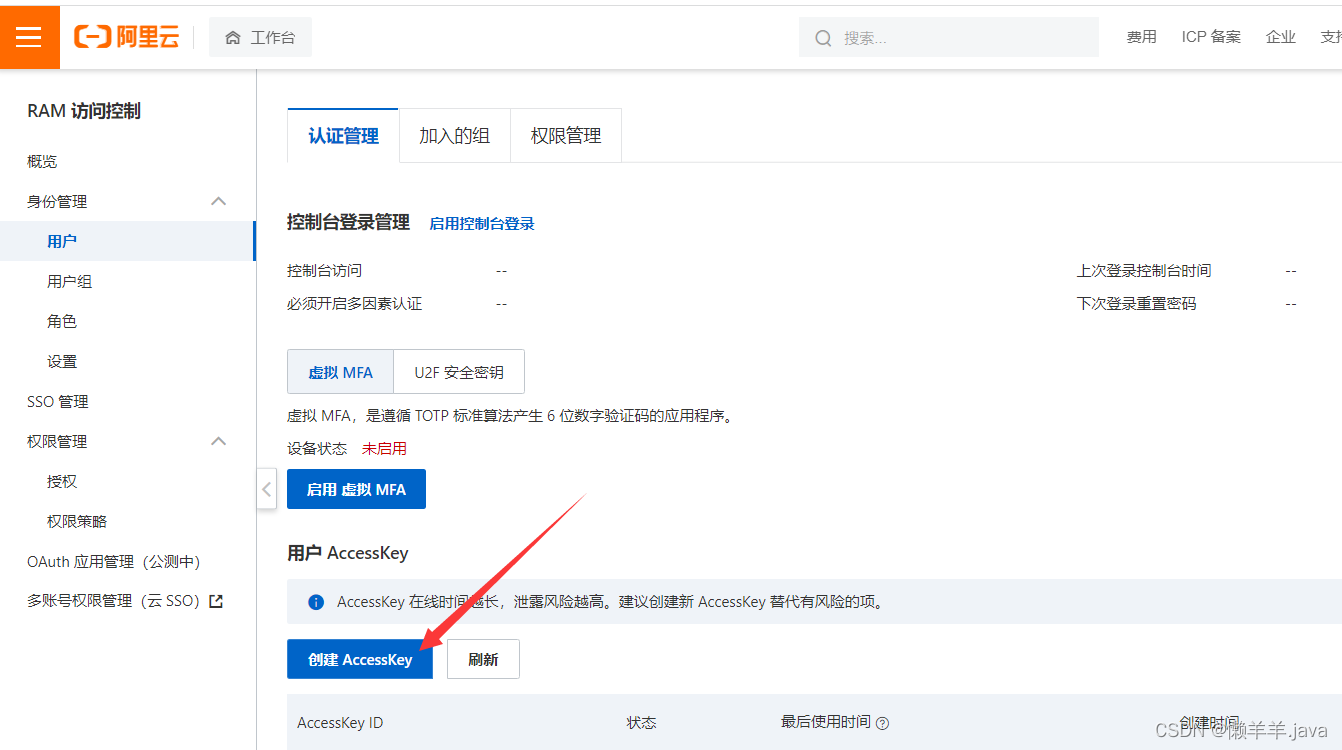The width and height of the screenshot is (1342, 750).
Task: Select 用户 in the sidebar
Action: (127, 241)
